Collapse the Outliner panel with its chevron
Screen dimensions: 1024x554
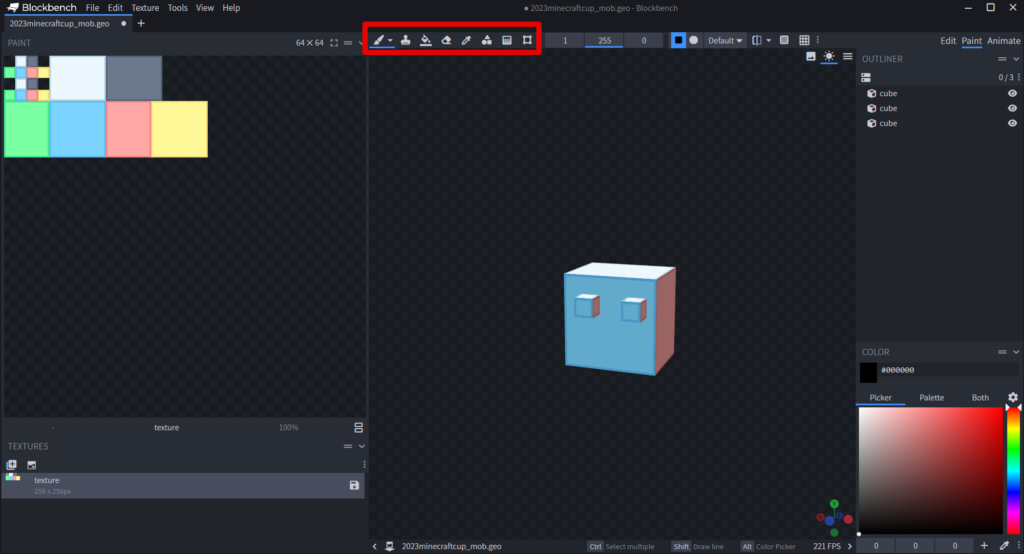click(x=1017, y=59)
